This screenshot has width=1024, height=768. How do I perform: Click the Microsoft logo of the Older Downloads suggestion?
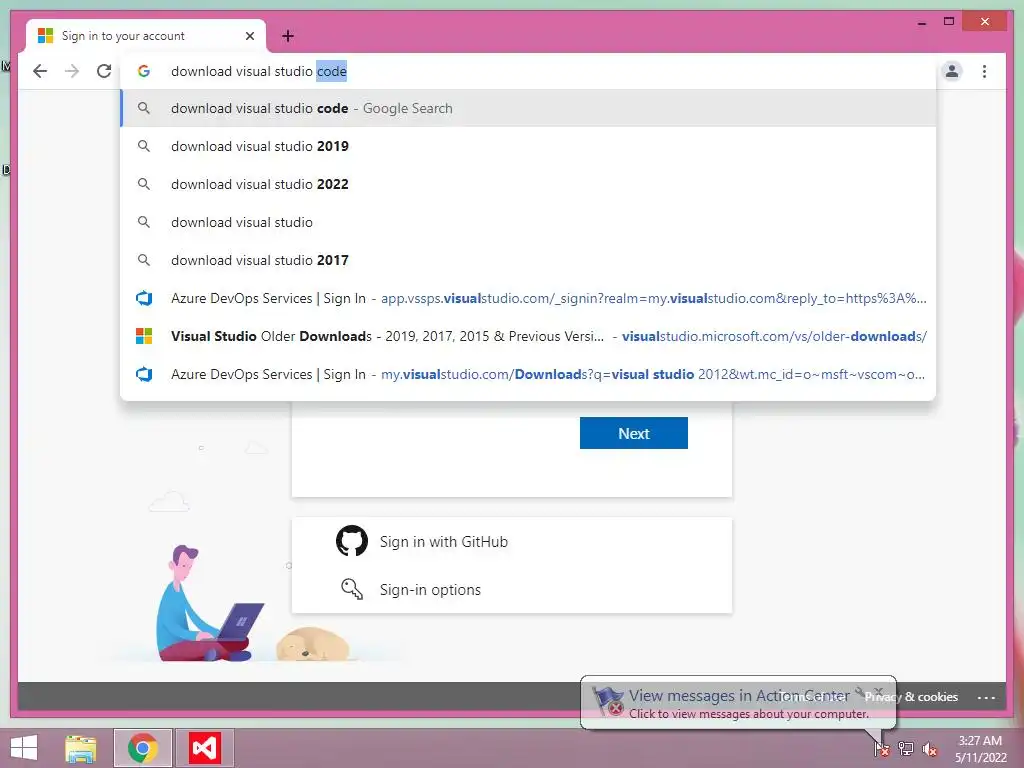tap(144, 336)
